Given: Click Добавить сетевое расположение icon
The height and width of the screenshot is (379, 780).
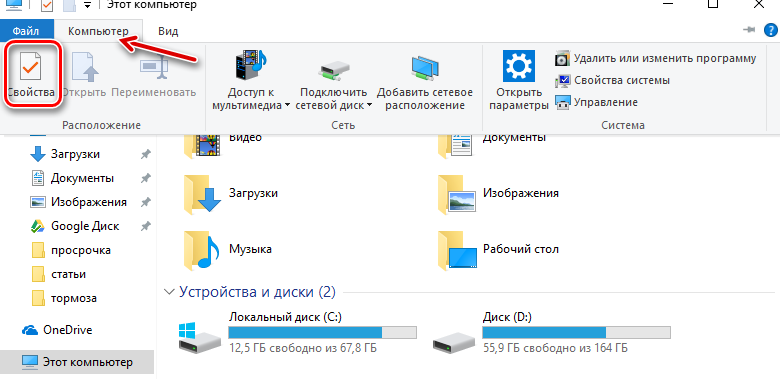Looking at the screenshot, I should click(x=425, y=67).
